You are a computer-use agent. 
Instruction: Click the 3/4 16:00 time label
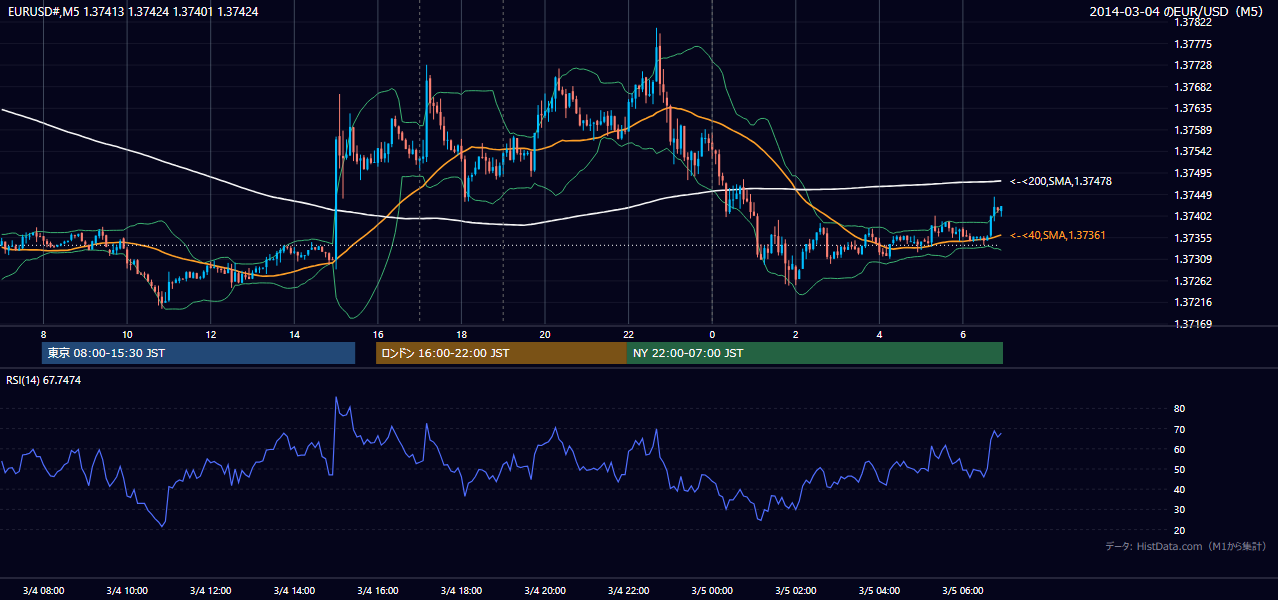tap(377, 591)
